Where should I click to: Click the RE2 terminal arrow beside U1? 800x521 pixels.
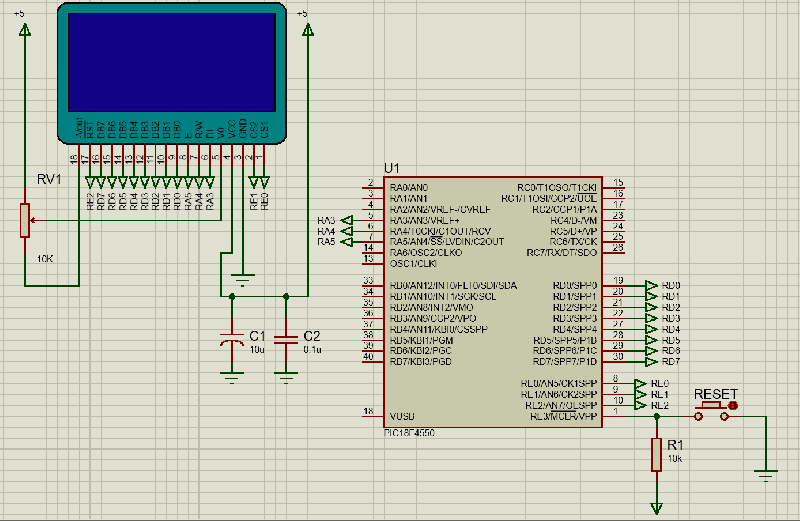tap(641, 405)
